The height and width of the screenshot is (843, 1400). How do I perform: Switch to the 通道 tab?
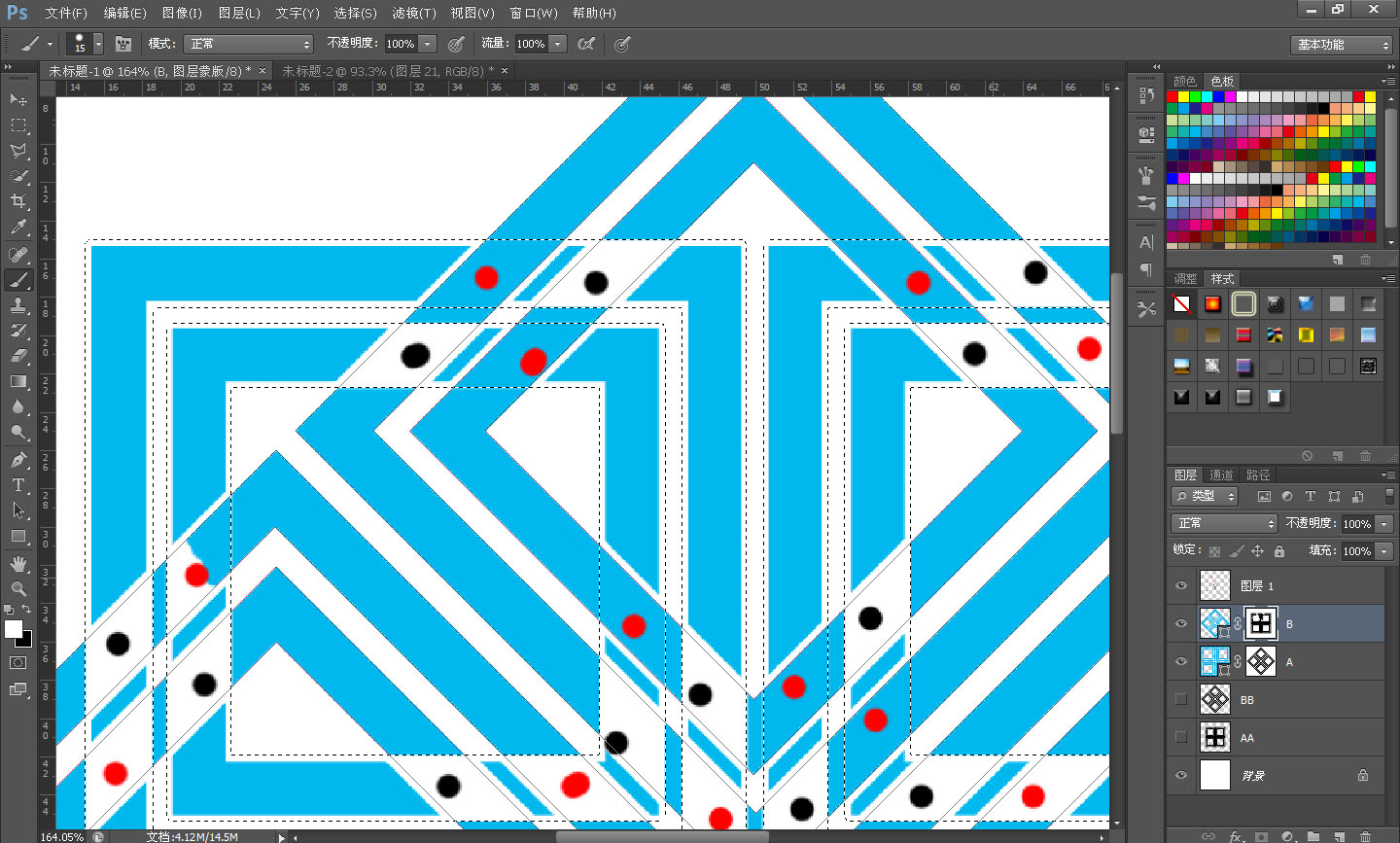1221,475
